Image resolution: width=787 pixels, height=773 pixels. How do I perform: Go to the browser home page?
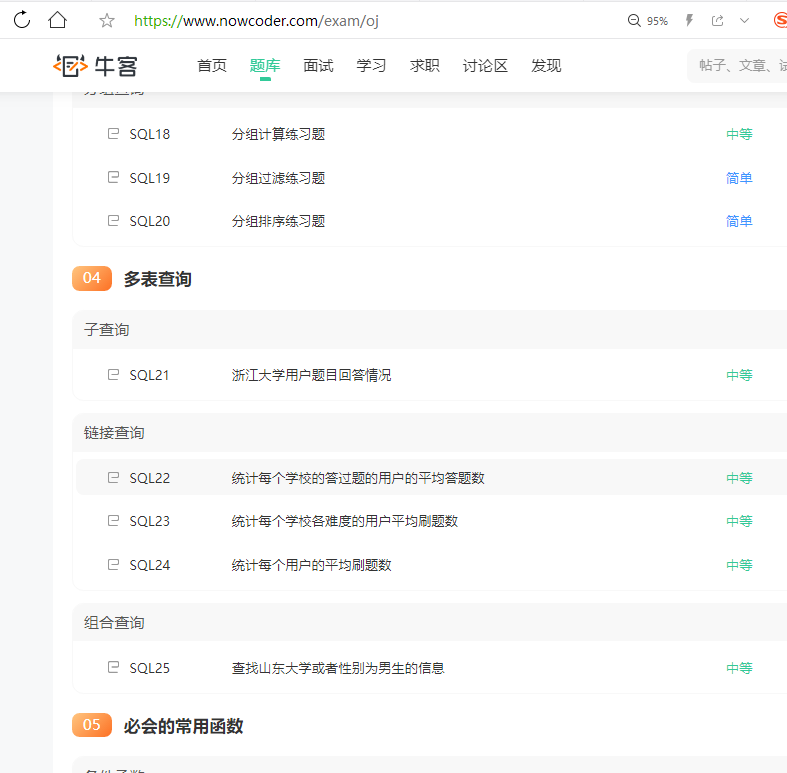coord(58,20)
